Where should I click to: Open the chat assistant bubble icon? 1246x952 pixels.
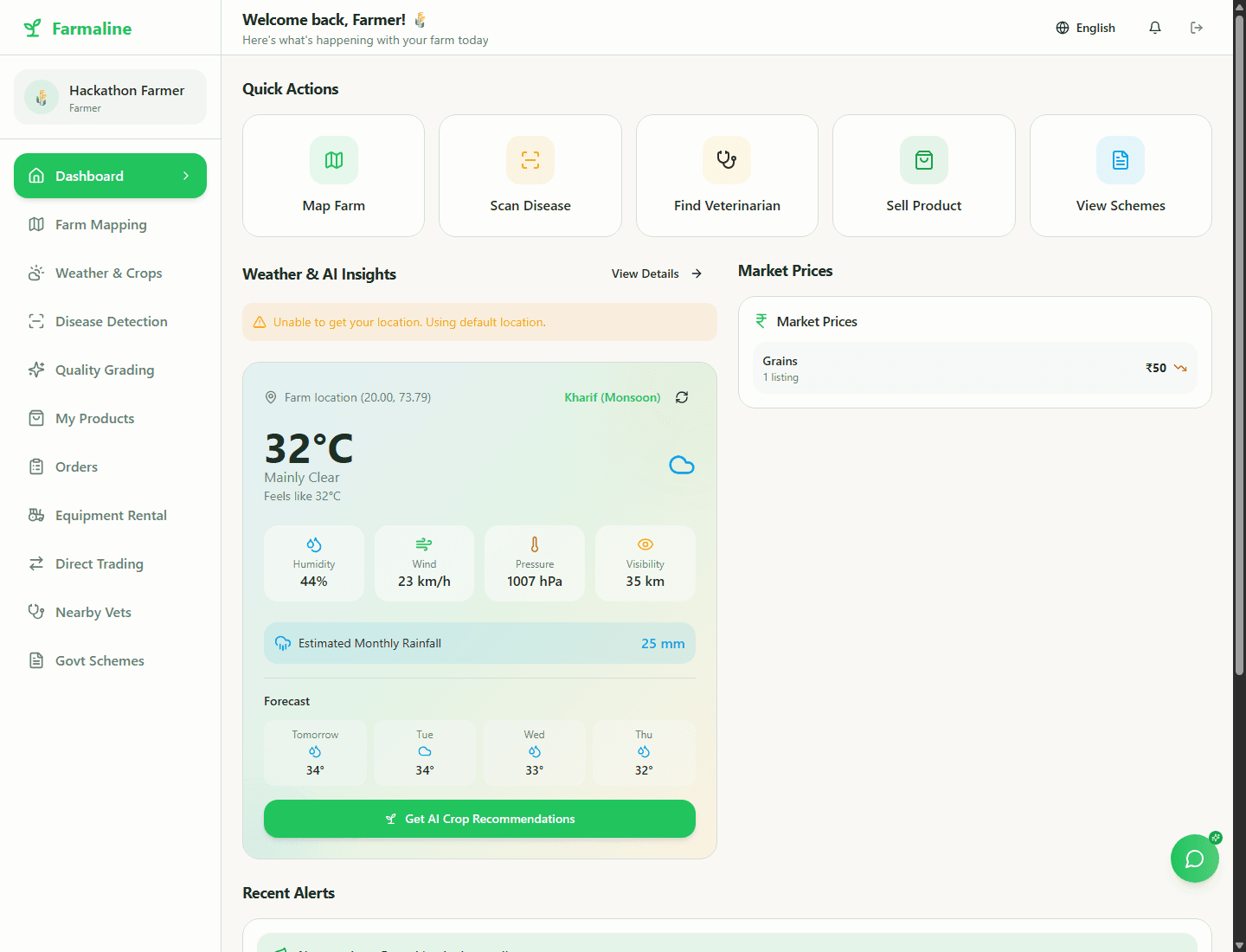(1195, 859)
